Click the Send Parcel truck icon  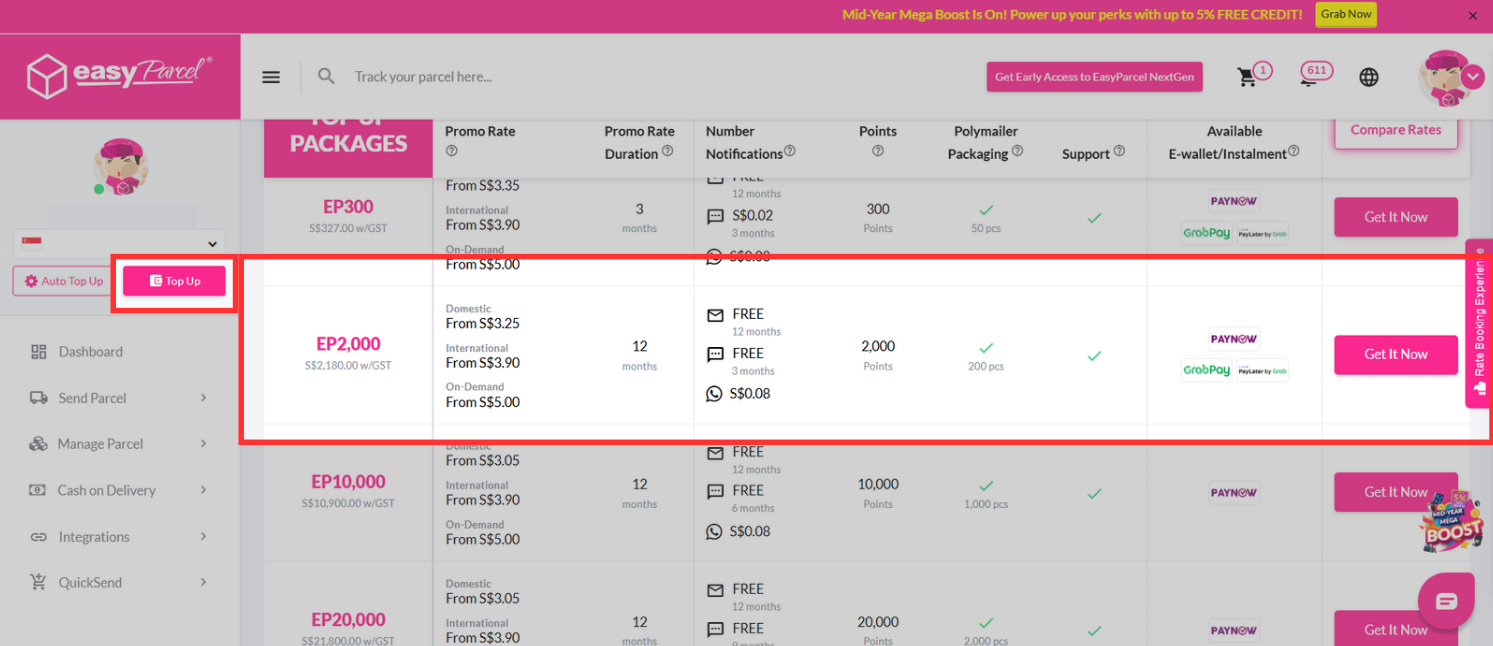point(39,398)
